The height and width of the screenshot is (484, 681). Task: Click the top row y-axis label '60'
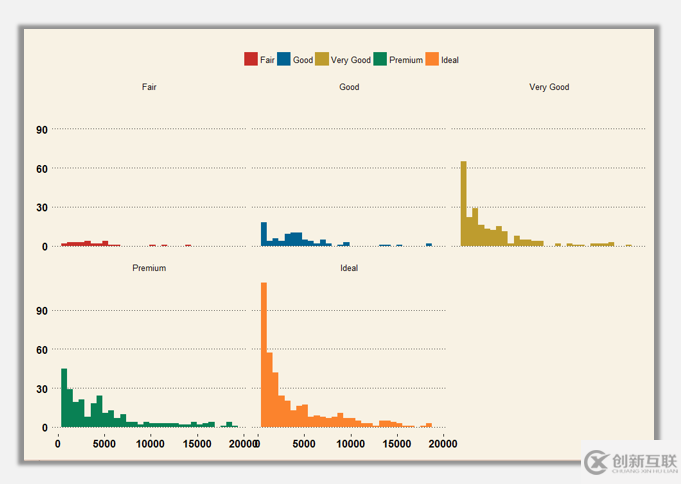42,169
